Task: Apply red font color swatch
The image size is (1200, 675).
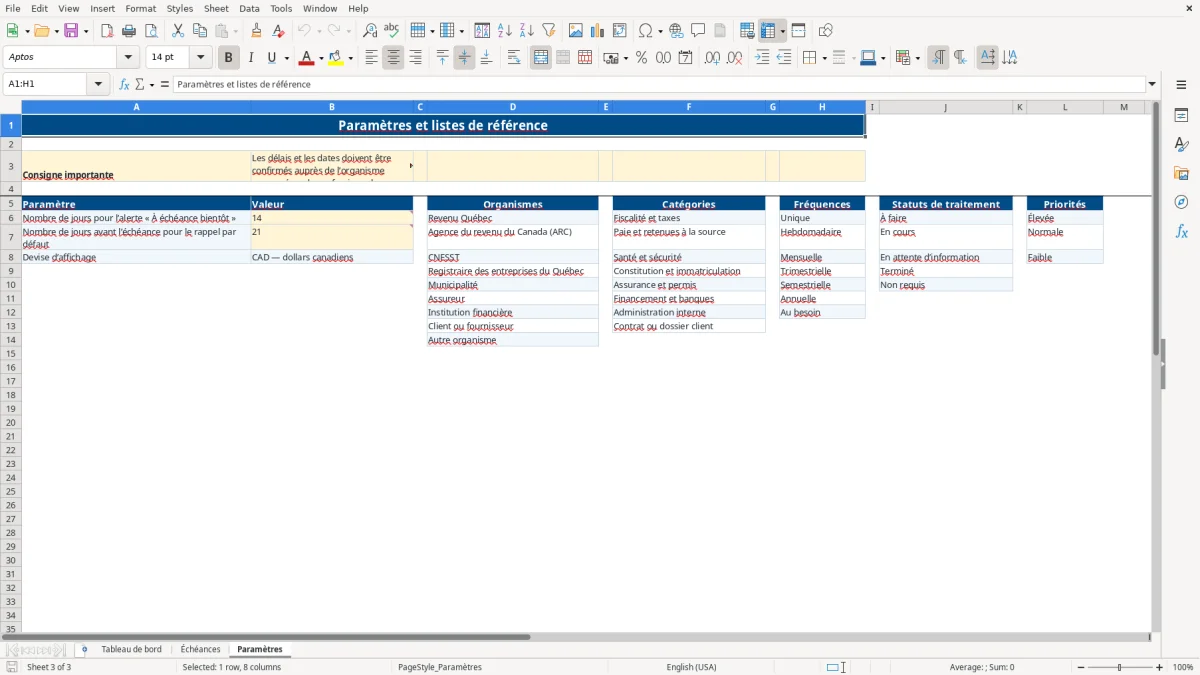Action: (306, 58)
